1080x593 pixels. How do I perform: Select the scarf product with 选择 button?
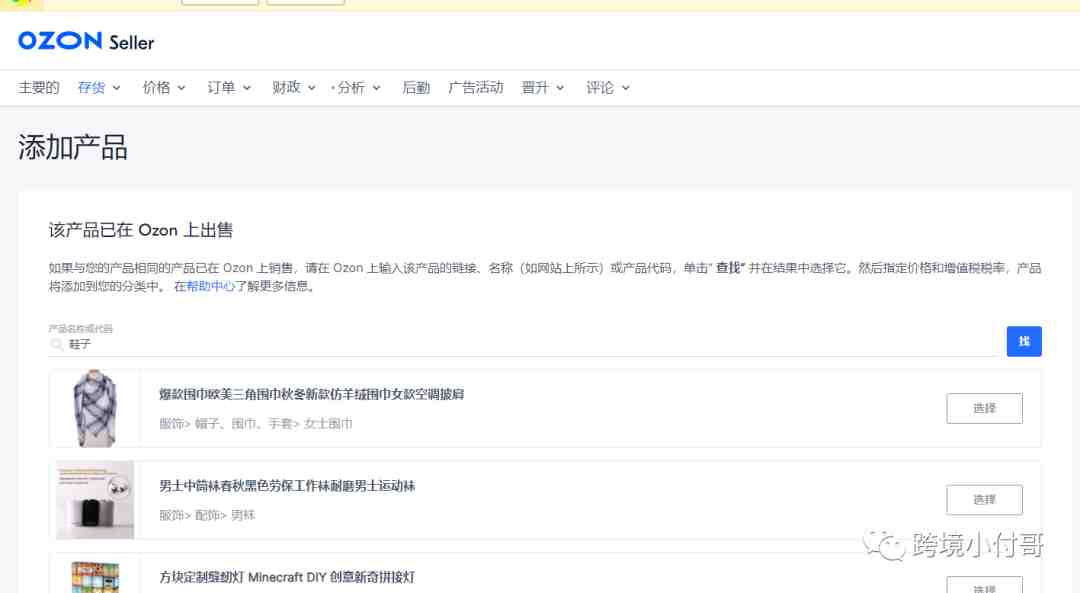click(x=984, y=408)
